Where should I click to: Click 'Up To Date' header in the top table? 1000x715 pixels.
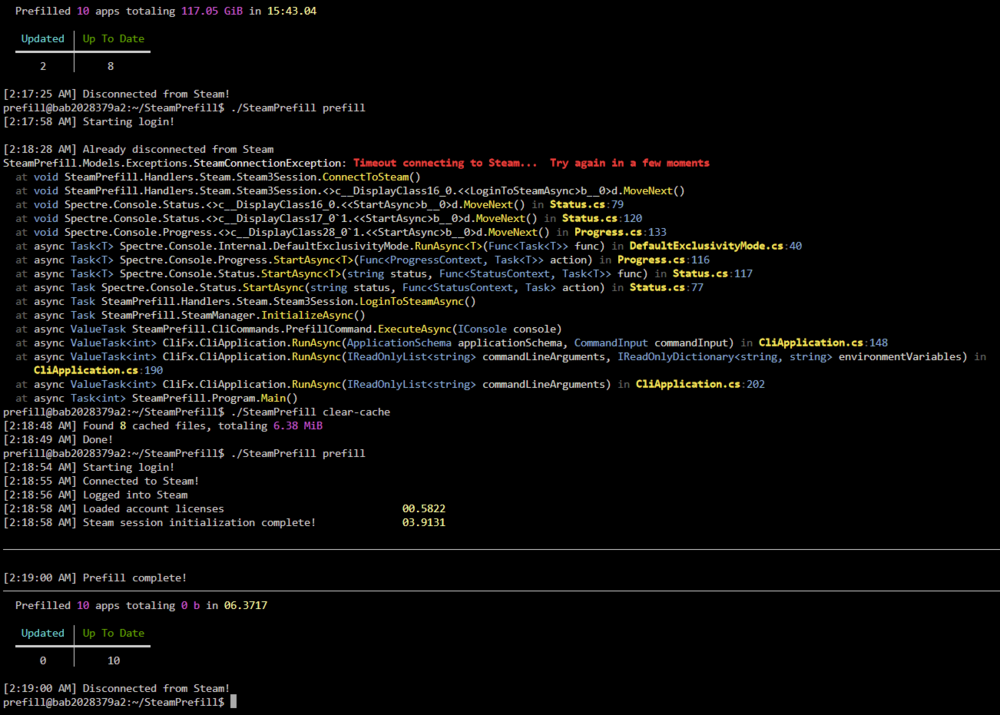114,38
